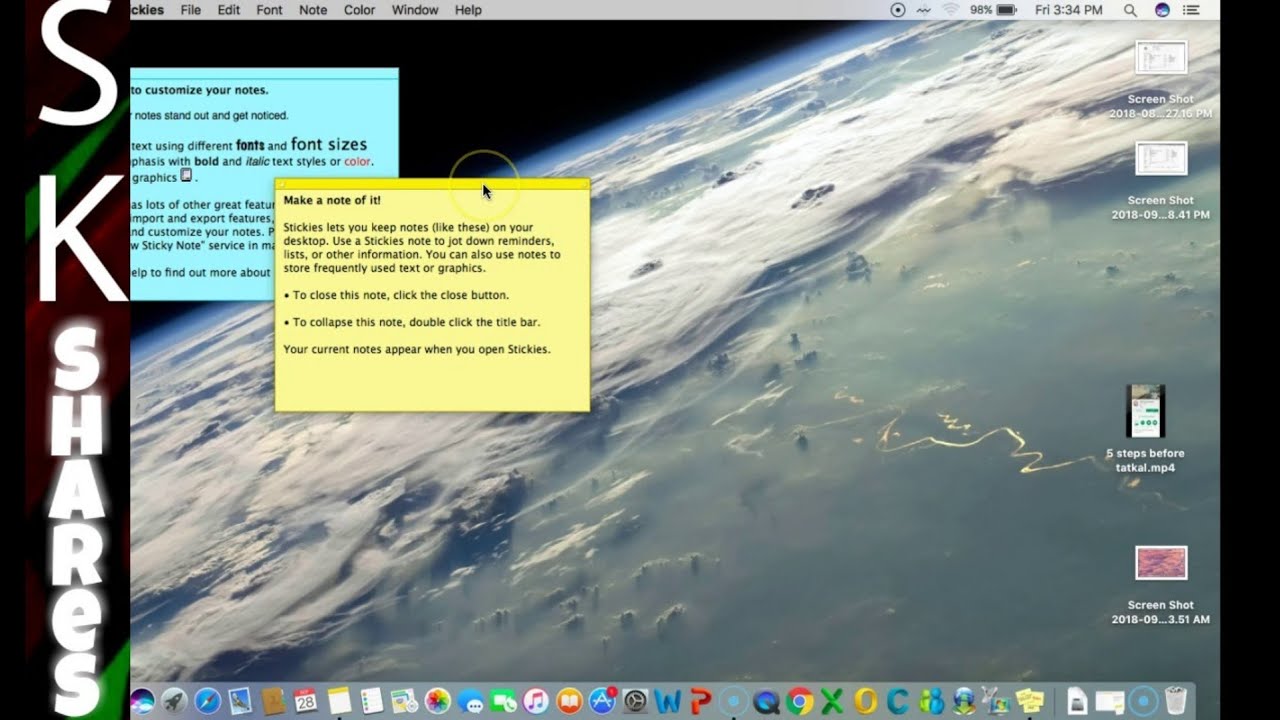
Task: Open the Color menu
Action: [x=359, y=10]
